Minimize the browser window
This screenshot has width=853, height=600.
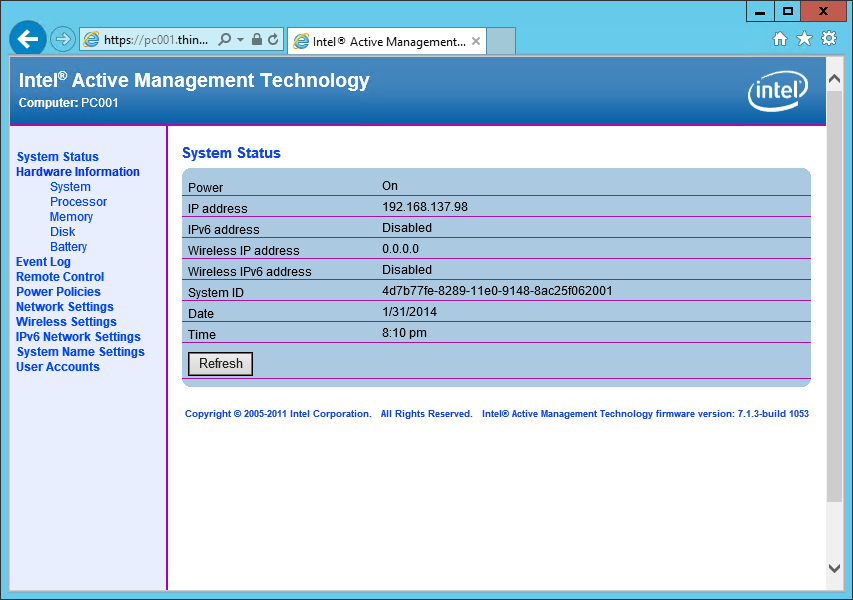click(761, 11)
